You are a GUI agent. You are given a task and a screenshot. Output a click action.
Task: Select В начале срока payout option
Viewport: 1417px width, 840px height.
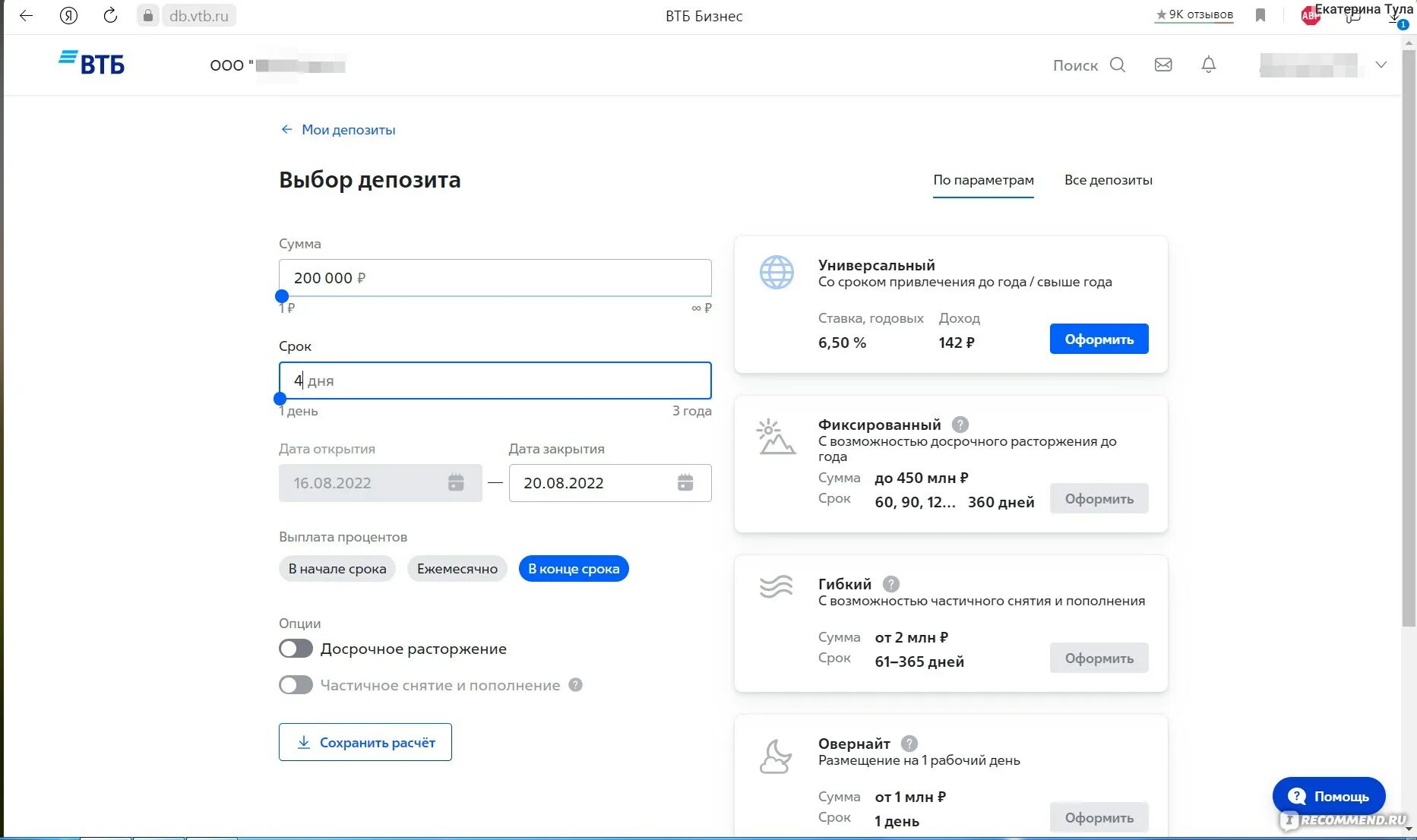click(337, 569)
